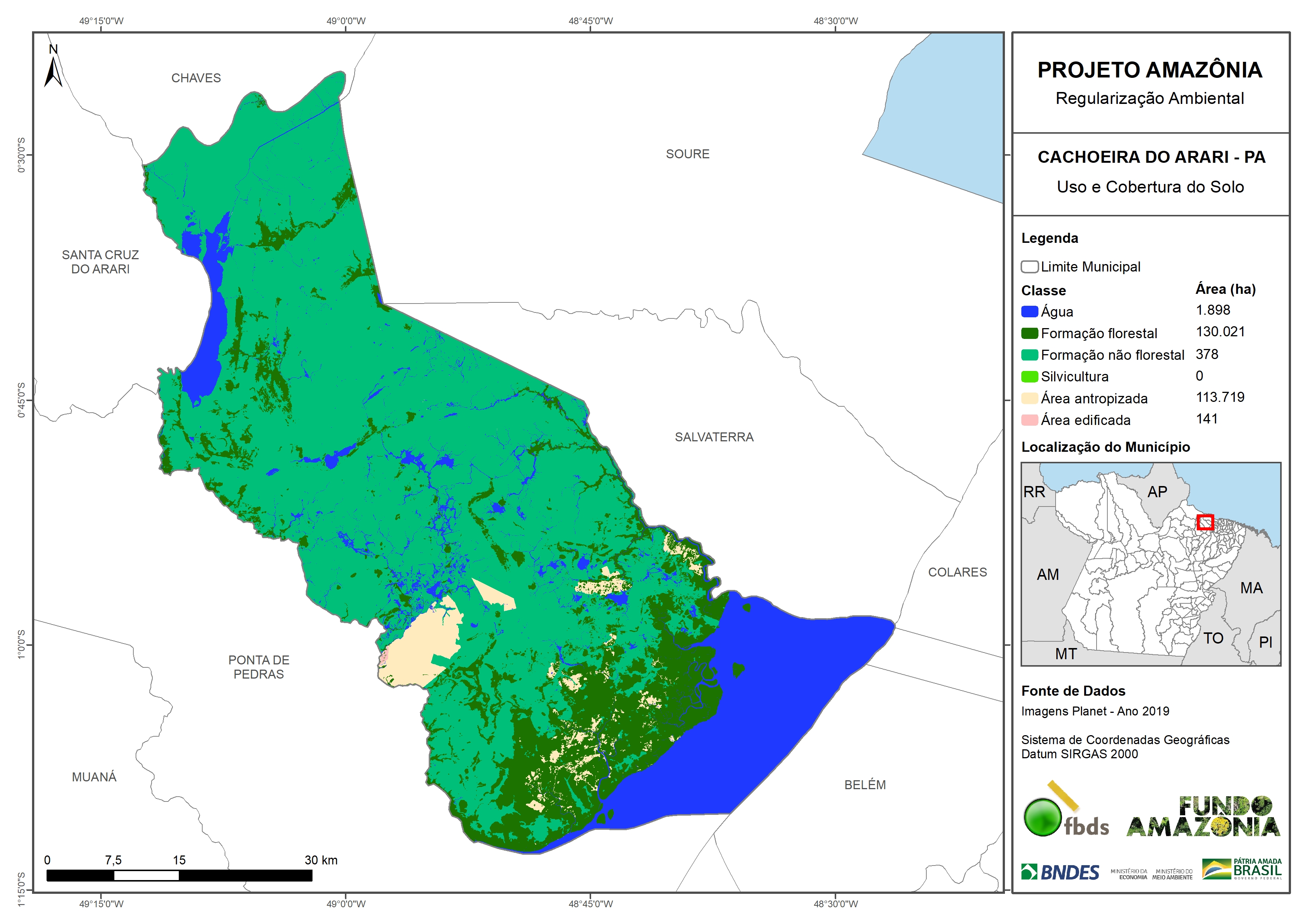Click the BELÉM label on the map

(865, 784)
